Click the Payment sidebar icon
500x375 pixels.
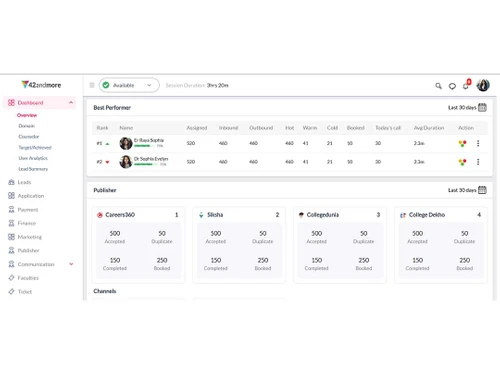(x=11, y=209)
